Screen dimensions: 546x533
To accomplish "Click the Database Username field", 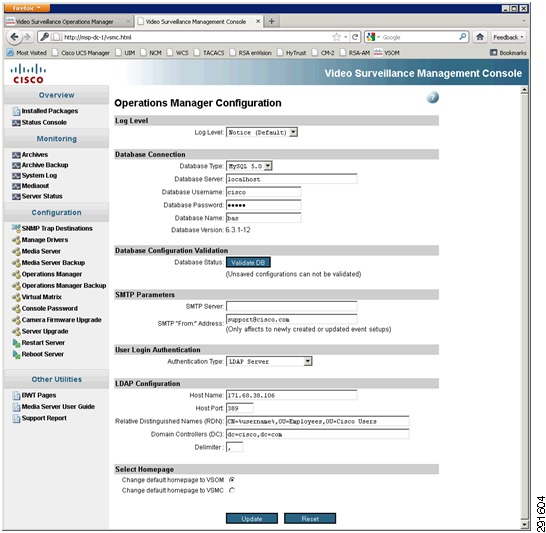I will click(264, 192).
